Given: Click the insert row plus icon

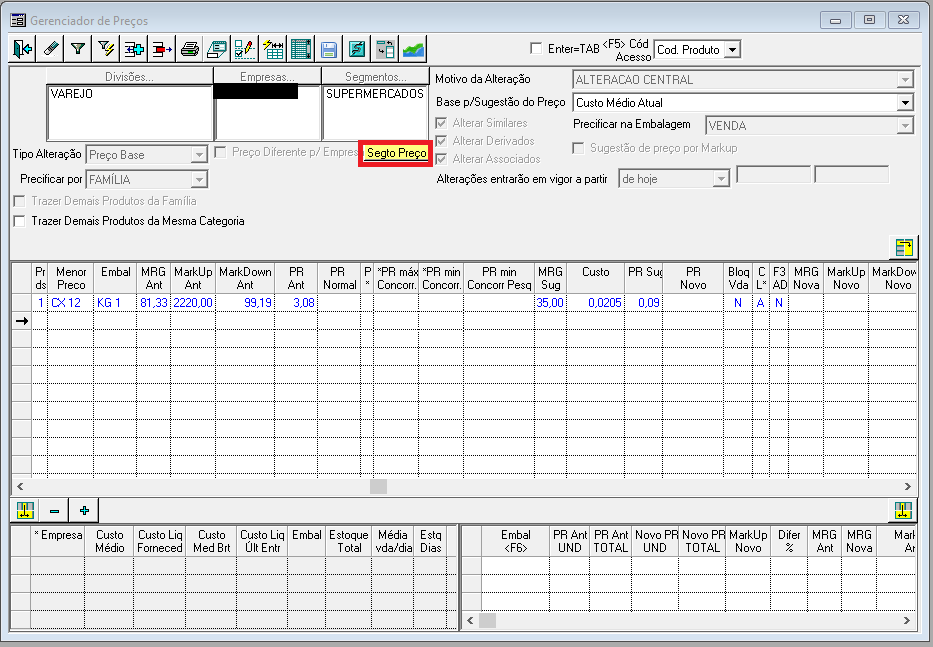Looking at the screenshot, I should (x=134, y=49).
